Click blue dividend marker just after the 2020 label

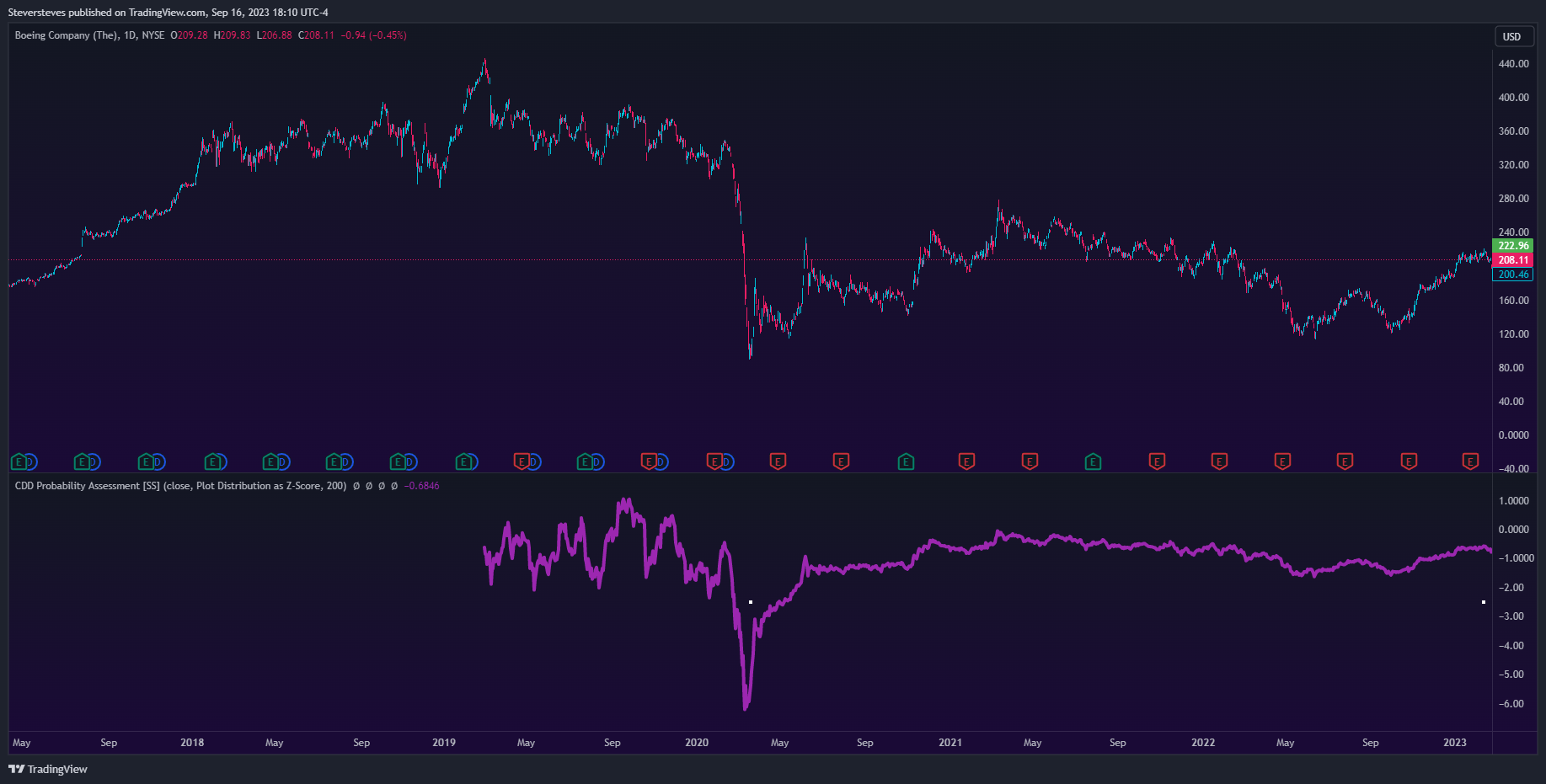[x=726, y=461]
